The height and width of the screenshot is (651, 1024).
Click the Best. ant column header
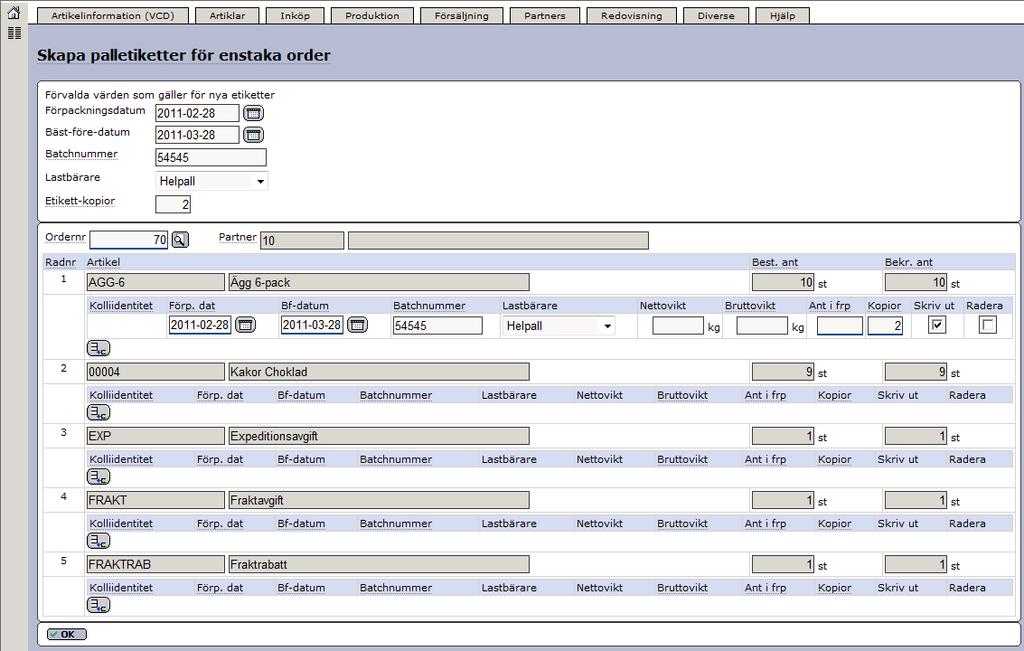tap(775, 262)
